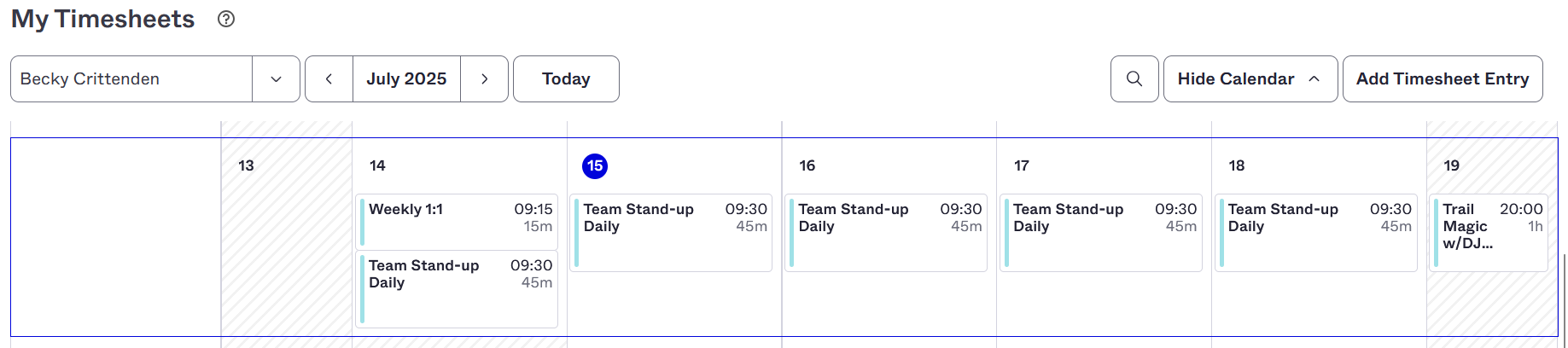Collapse calendar using Hide Calendar button
The height and width of the screenshot is (348, 1568).
(x=1250, y=78)
